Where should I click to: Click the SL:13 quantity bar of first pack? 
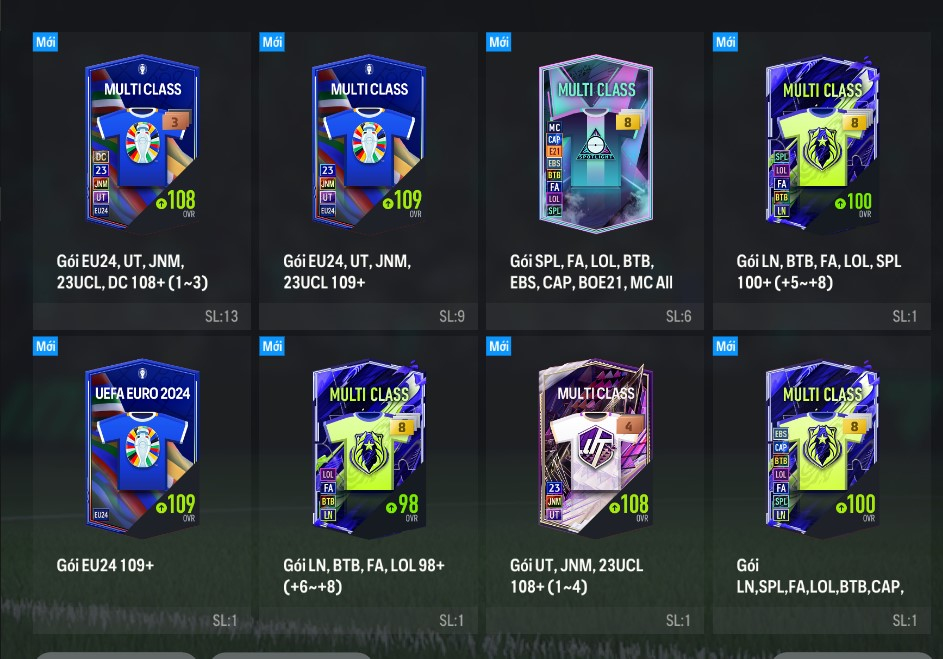[x=142, y=316]
